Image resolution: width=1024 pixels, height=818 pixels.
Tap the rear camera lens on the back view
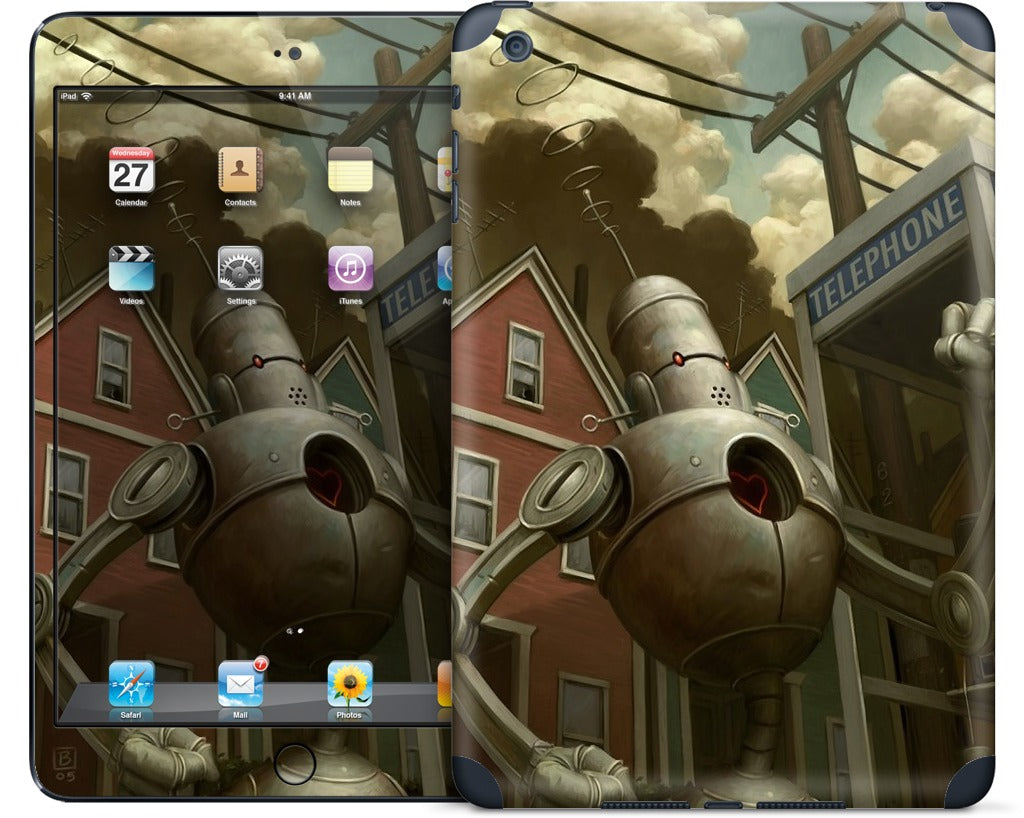point(517,46)
